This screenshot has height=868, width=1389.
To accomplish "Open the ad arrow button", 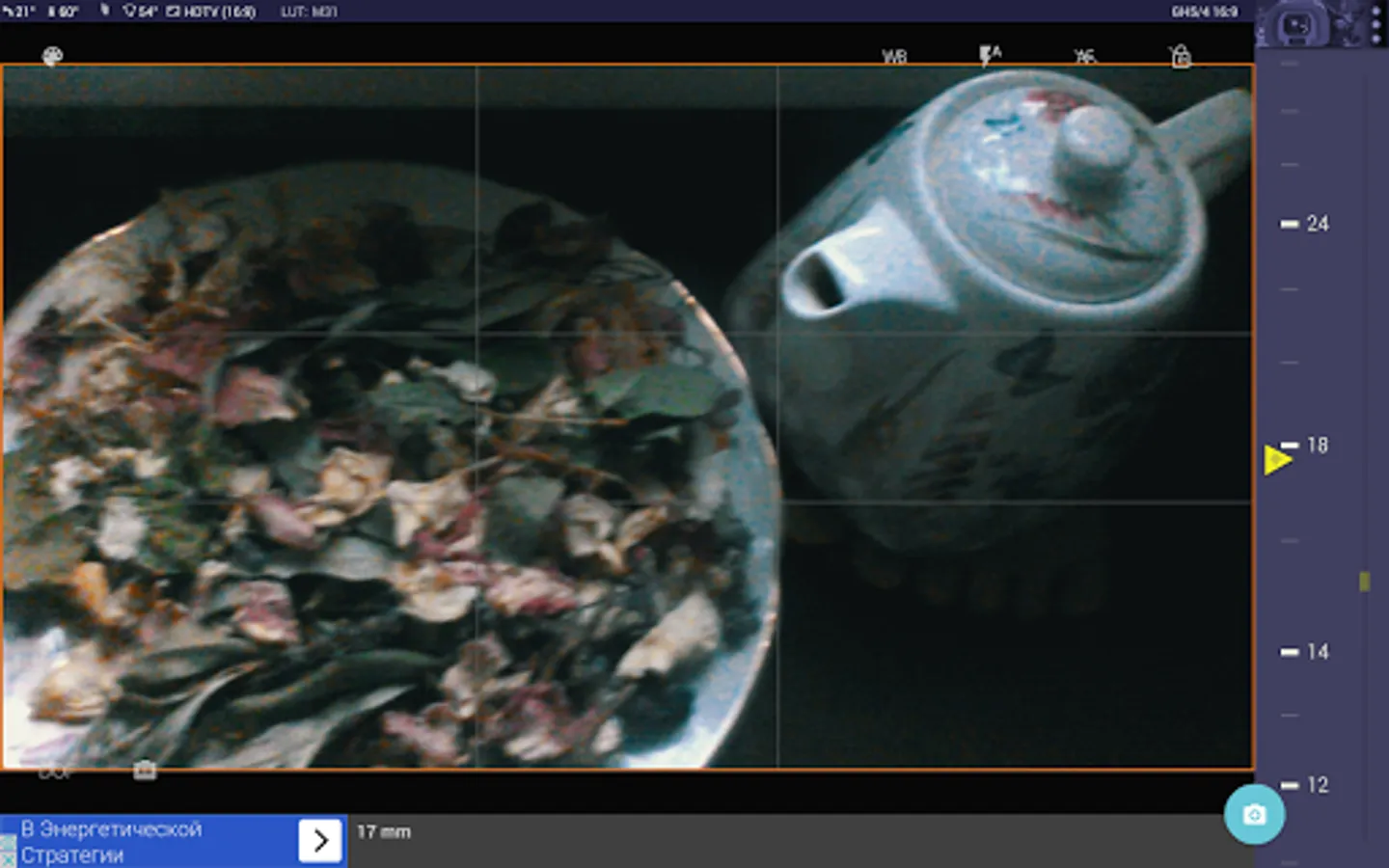I will (x=320, y=840).
